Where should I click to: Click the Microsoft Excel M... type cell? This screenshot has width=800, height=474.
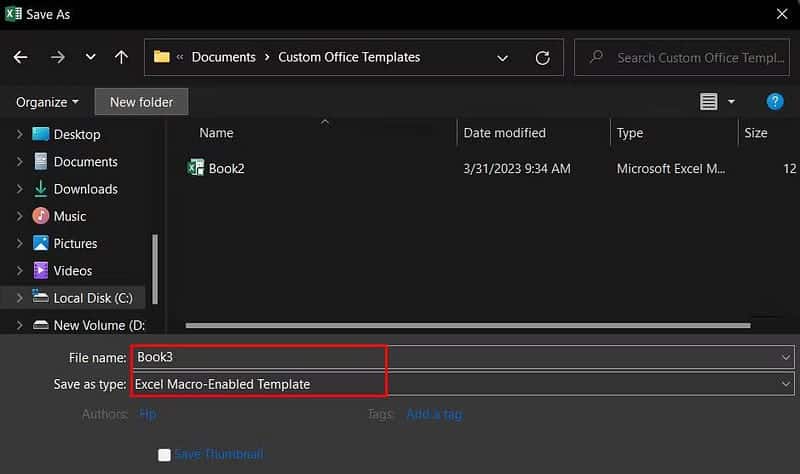coord(670,169)
